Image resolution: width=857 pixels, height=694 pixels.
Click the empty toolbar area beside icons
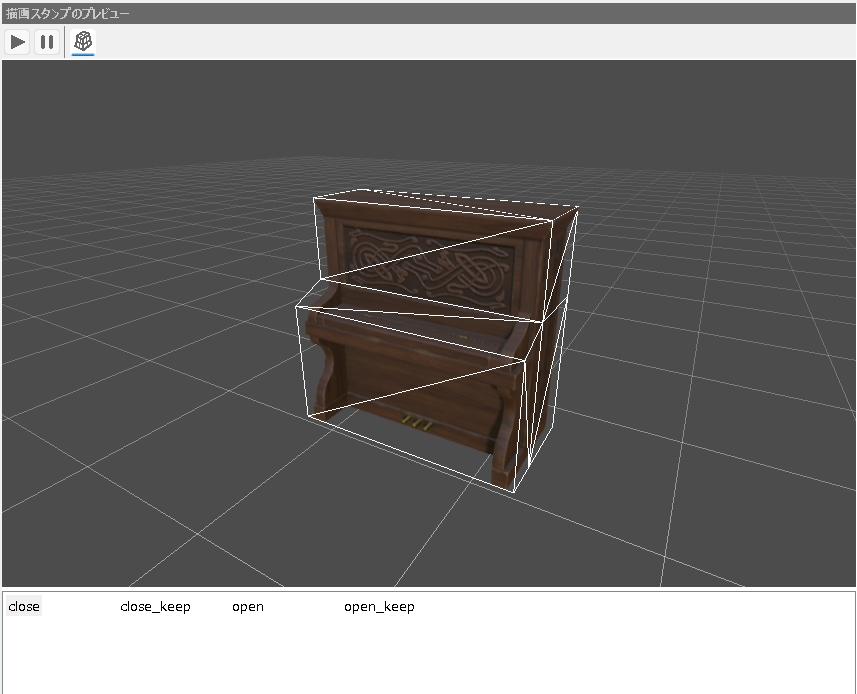(x=450, y=42)
